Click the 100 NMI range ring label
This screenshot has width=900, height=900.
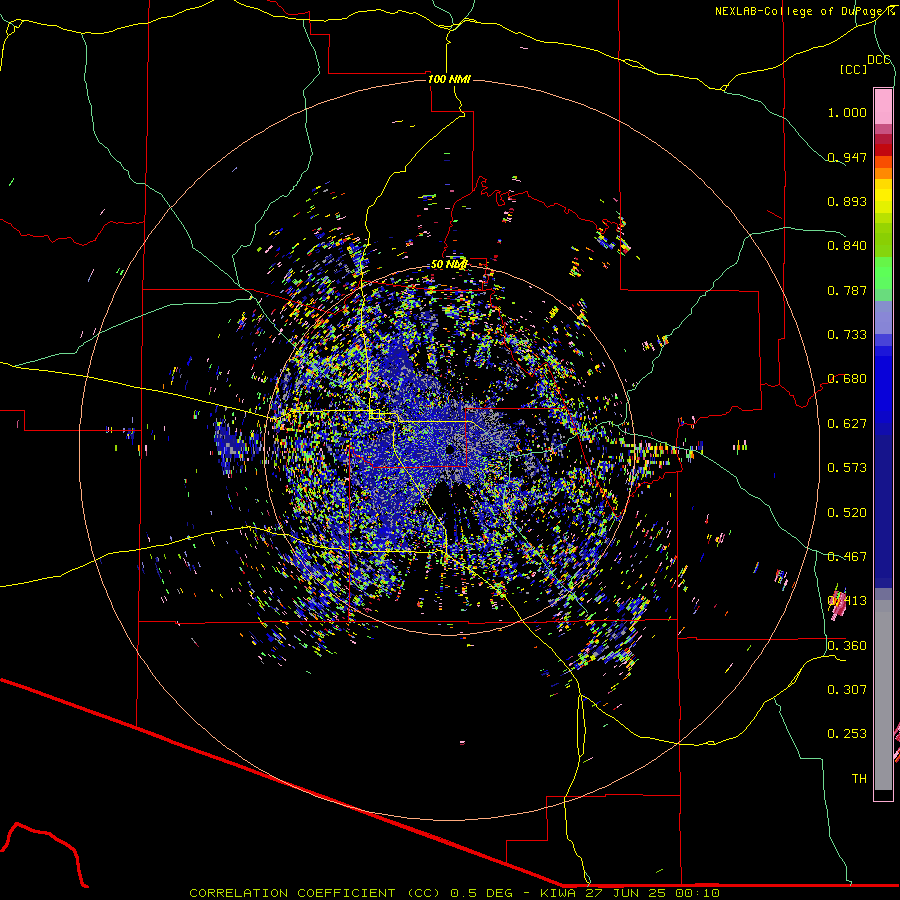(449, 79)
